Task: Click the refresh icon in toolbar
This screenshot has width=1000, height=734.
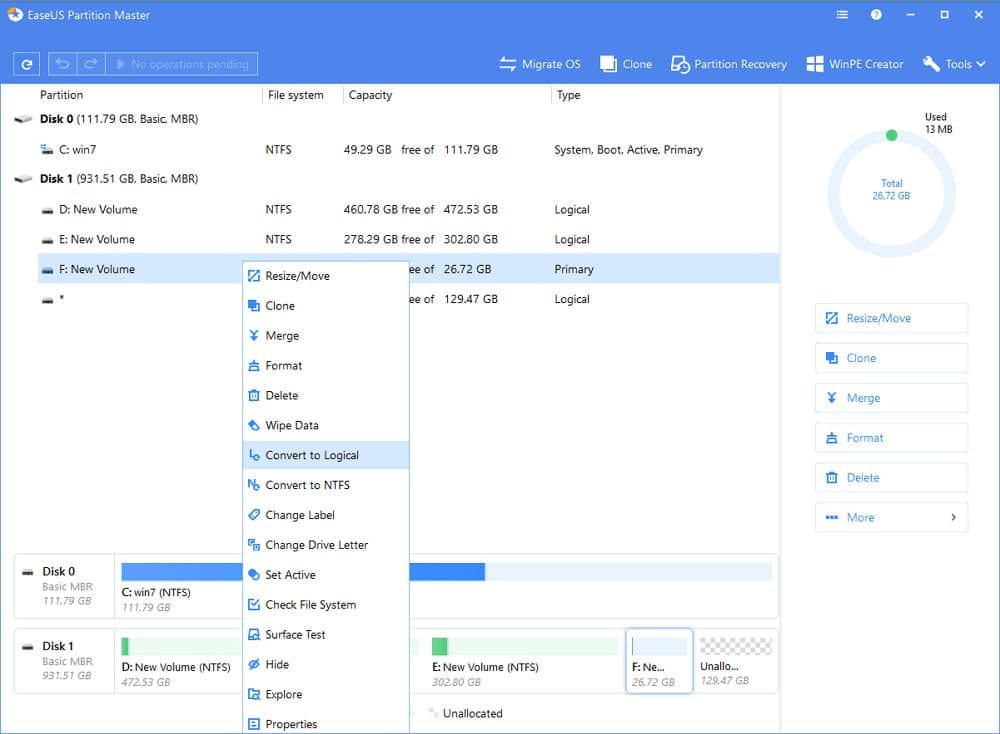Action: click(x=26, y=64)
